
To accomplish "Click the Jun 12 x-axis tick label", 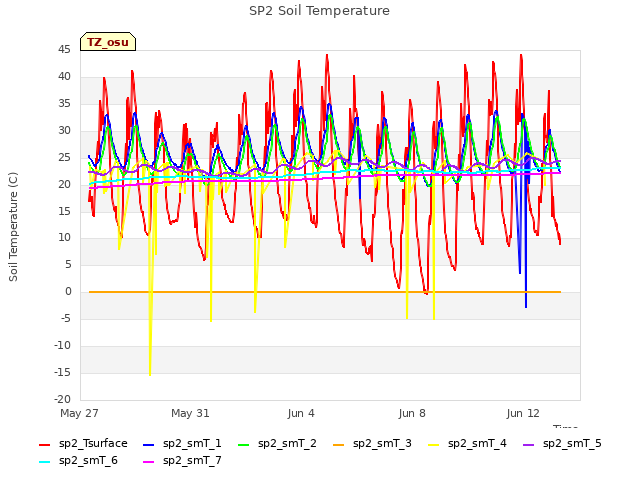I will [523, 413].
